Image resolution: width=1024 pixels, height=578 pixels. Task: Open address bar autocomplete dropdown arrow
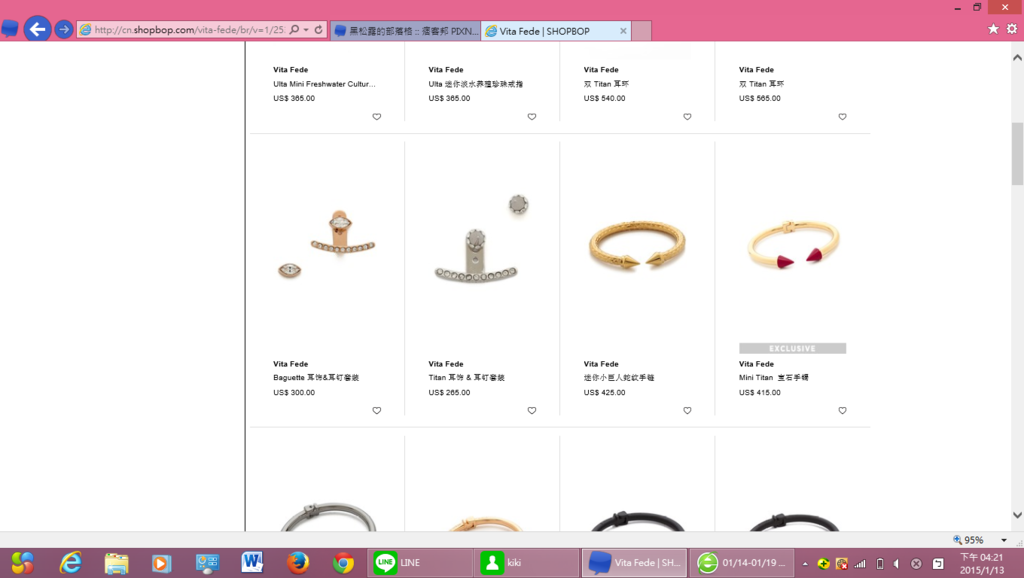[306, 29]
